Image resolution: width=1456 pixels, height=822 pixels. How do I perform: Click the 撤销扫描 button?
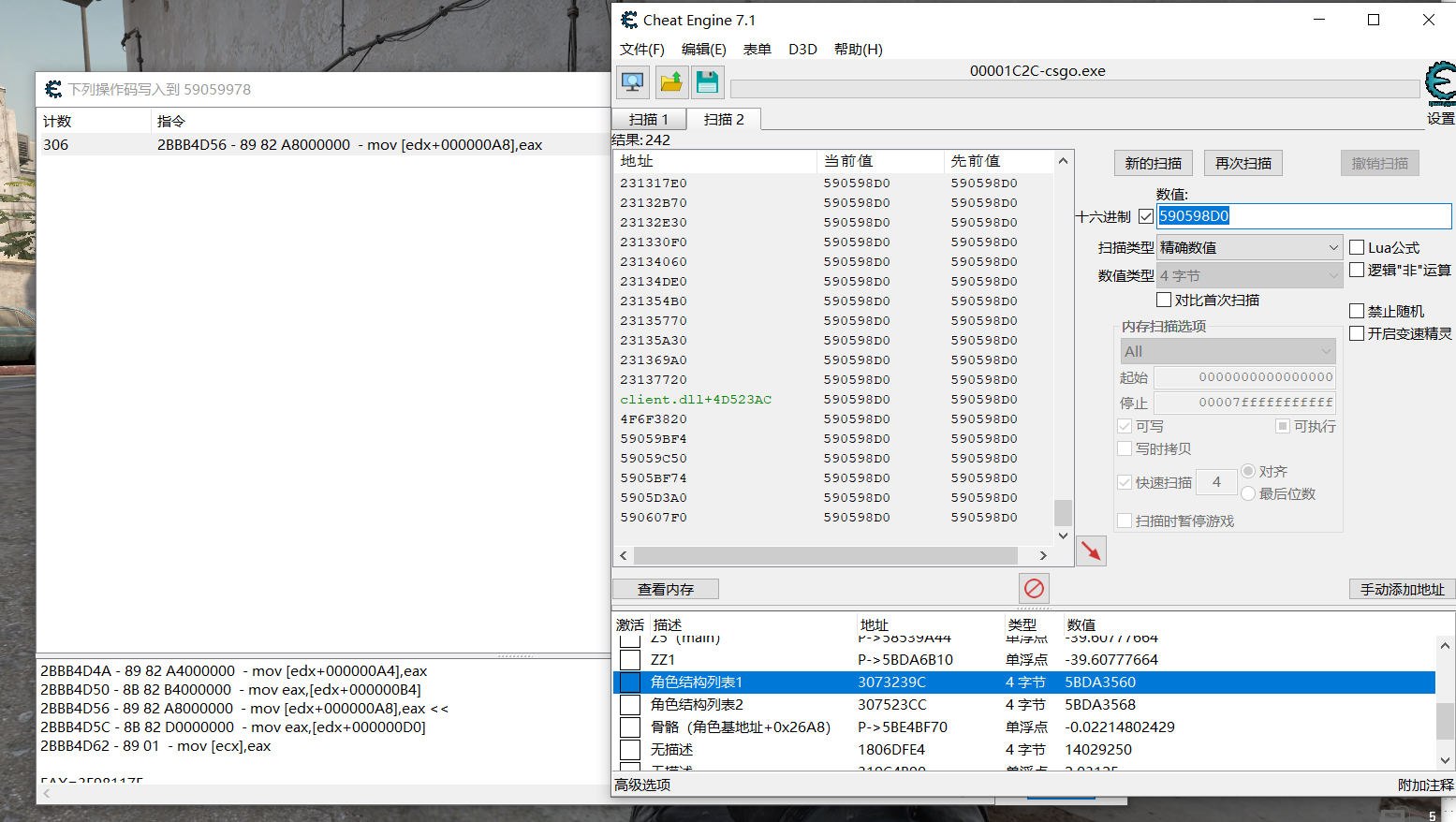pos(1379,163)
